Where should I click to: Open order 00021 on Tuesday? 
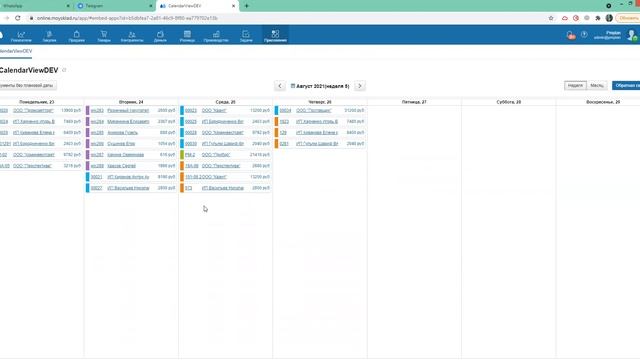96,177
